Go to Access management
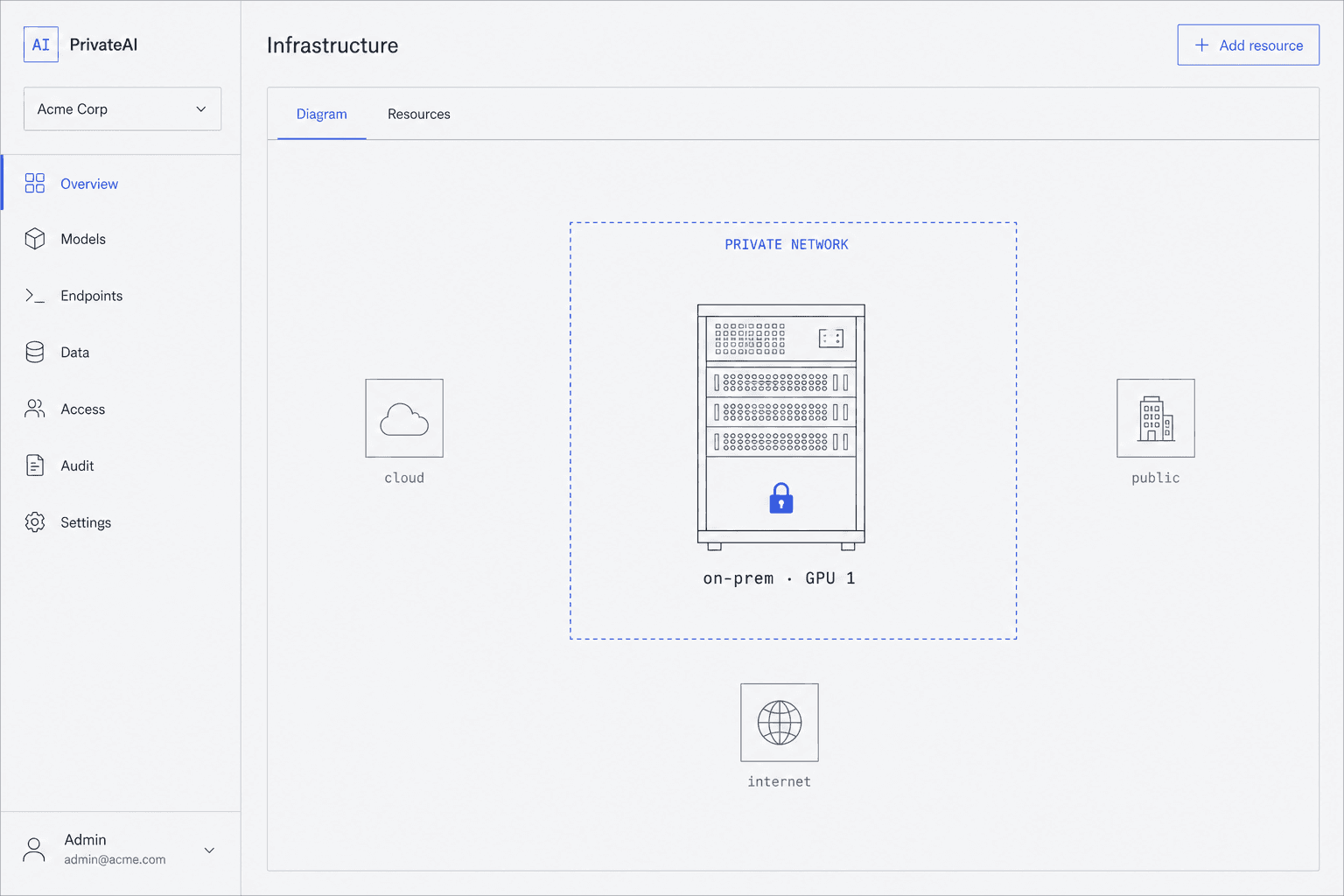 [121, 409]
